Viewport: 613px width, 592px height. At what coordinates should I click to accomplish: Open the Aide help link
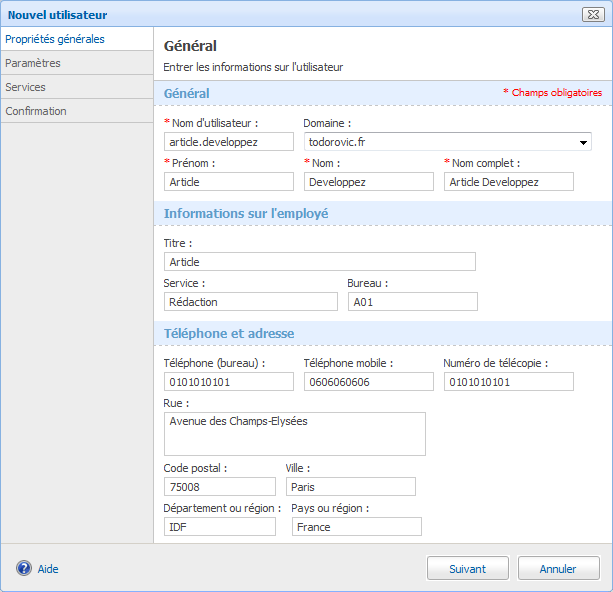tap(48, 569)
